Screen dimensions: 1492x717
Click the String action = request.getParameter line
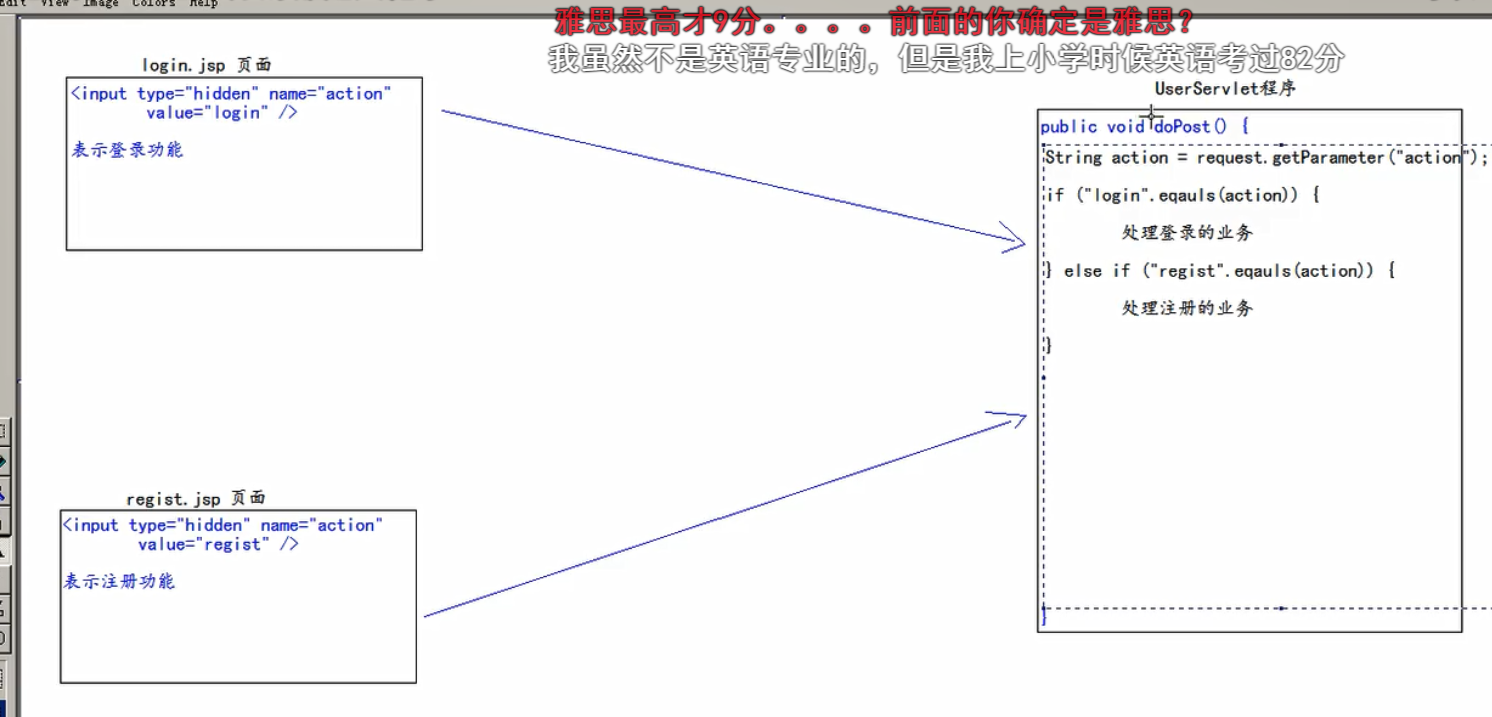click(x=1266, y=158)
